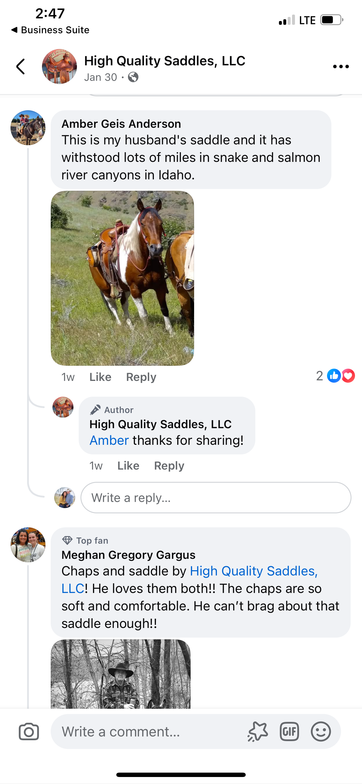Tap Meghan Gregory Gargus's profile avatar

tap(28, 544)
